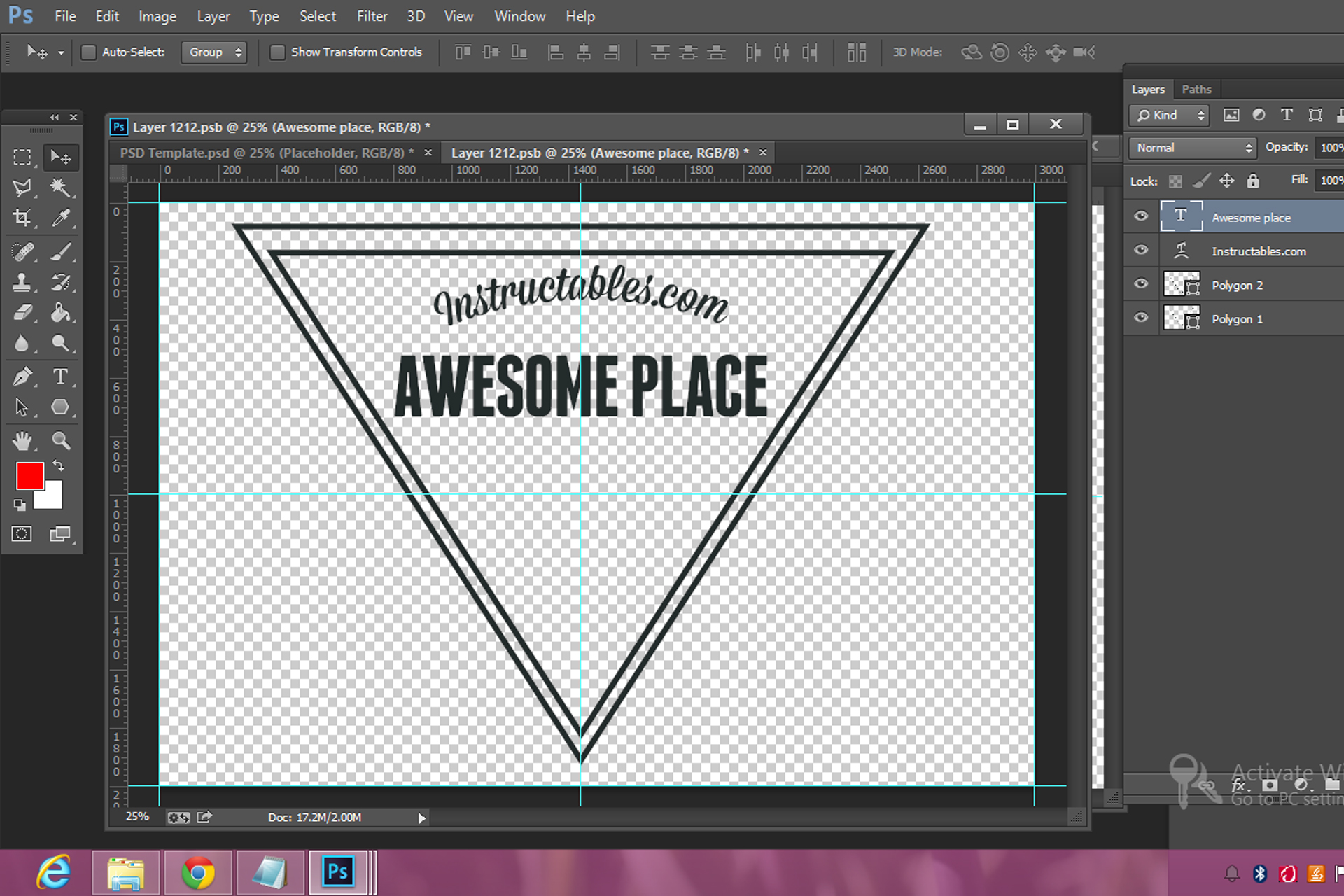This screenshot has height=896, width=1344.
Task: Open the Window menu
Action: tap(519, 16)
